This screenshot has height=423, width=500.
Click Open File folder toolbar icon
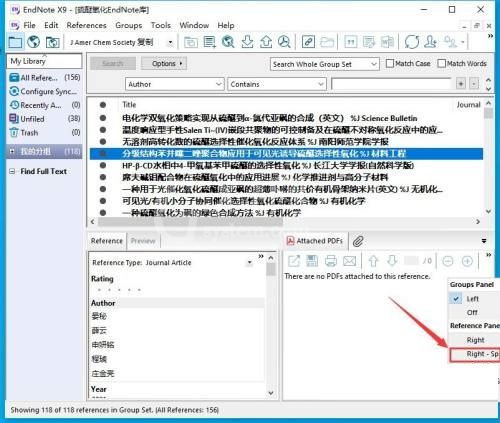click(x=327, y=42)
